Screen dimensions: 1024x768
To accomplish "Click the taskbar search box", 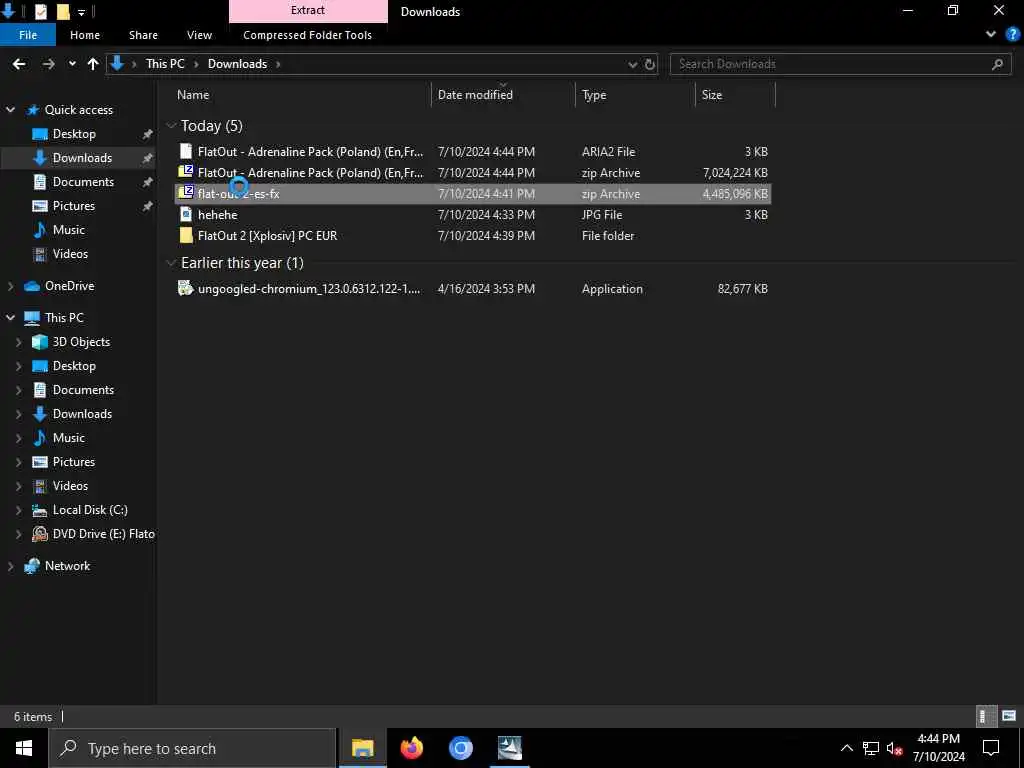I will (192, 748).
